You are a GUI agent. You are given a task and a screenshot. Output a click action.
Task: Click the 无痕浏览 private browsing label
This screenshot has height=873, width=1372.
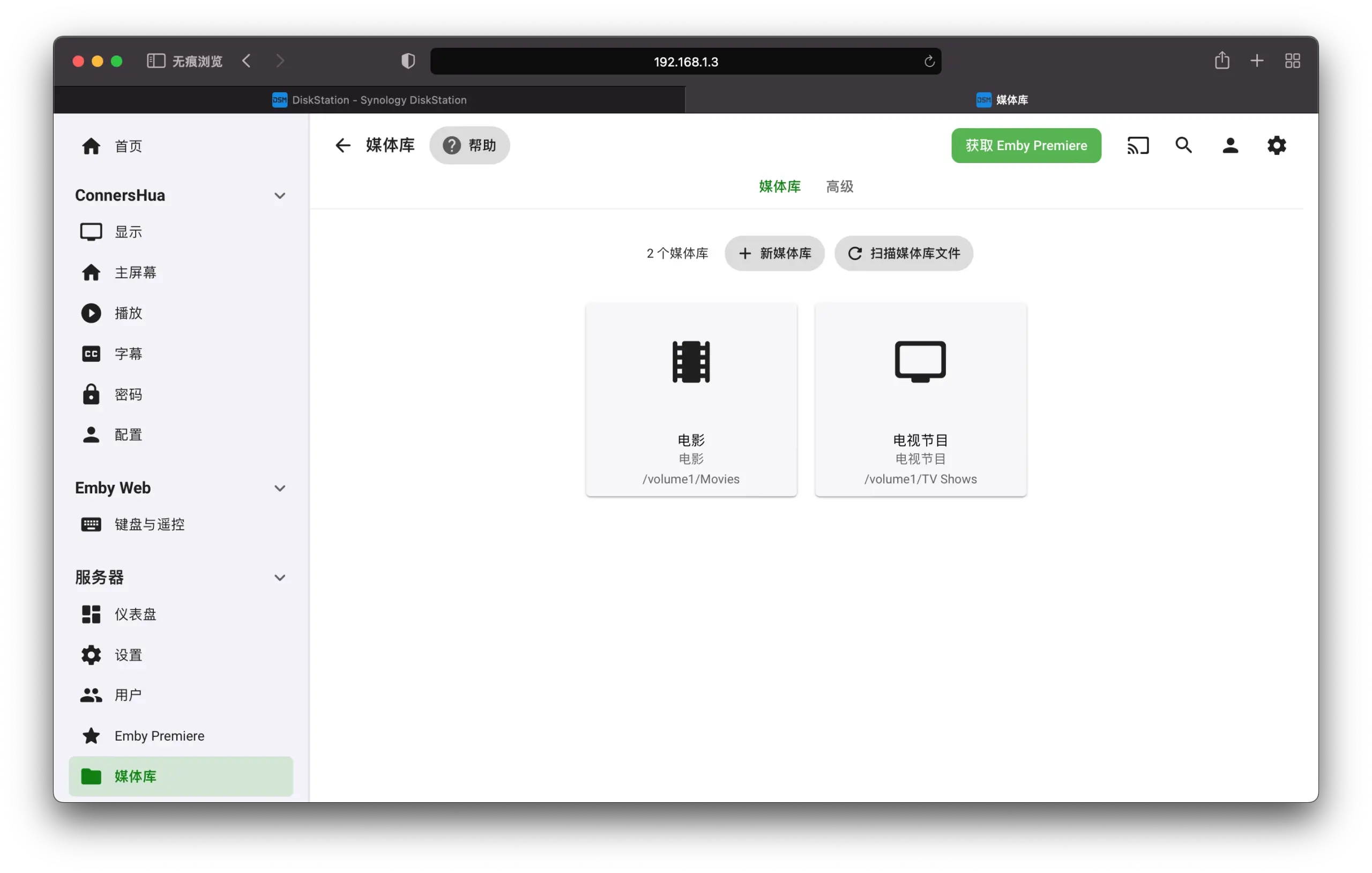197,61
